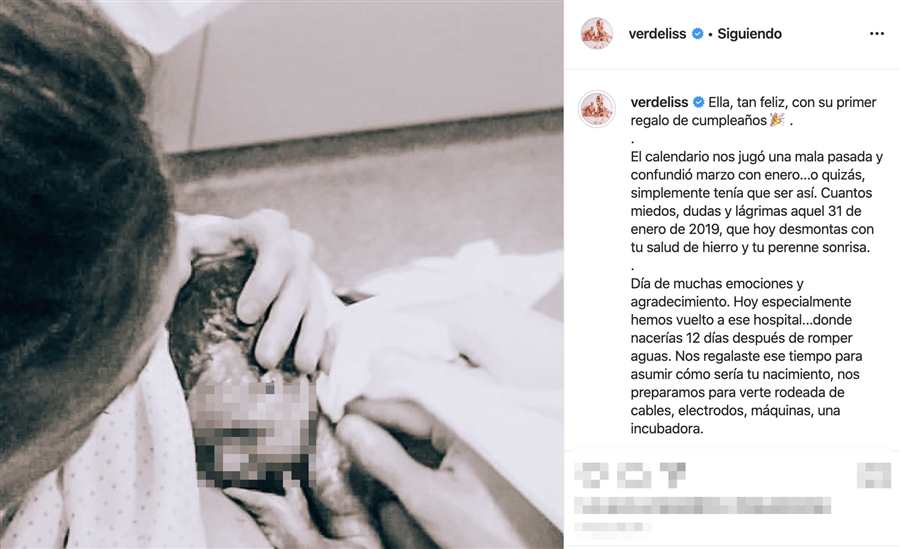Open verdeliss username link in header
This screenshot has height=549, width=900.
[657, 34]
